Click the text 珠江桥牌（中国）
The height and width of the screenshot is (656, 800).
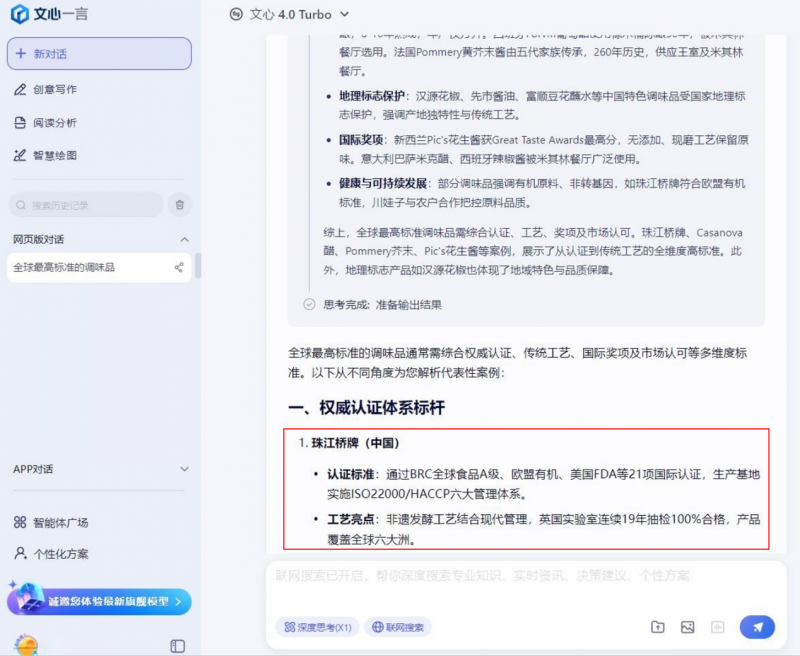(355, 443)
